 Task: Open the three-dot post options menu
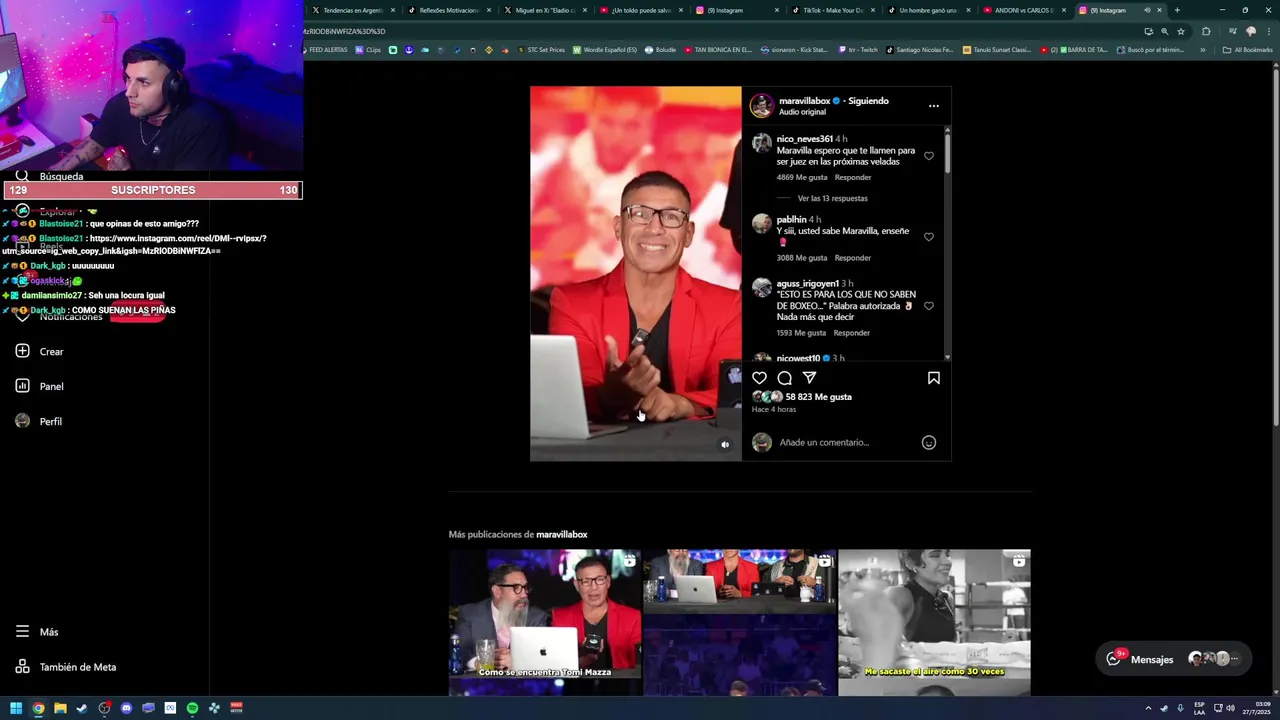pyautogui.click(x=934, y=106)
